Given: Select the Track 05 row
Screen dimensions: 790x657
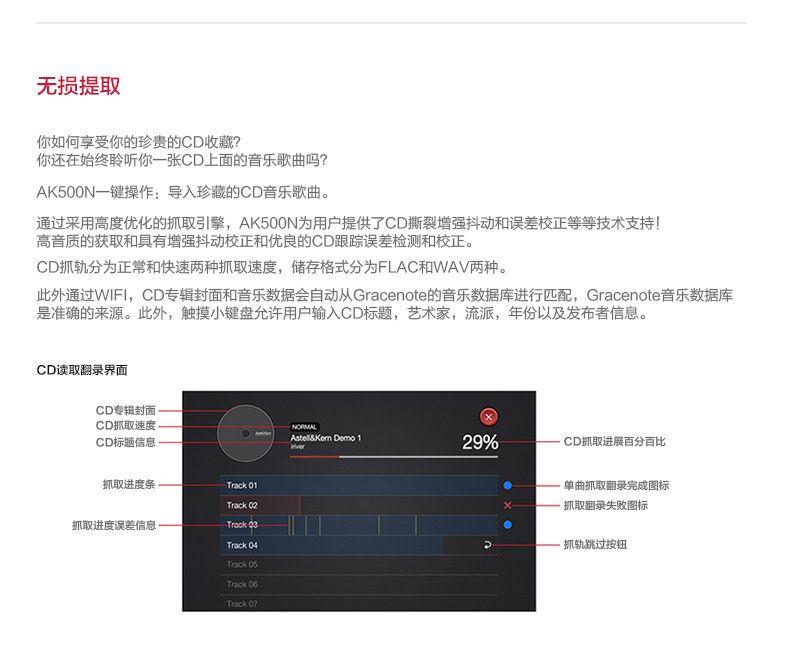Looking at the screenshot, I should [x=359, y=565].
